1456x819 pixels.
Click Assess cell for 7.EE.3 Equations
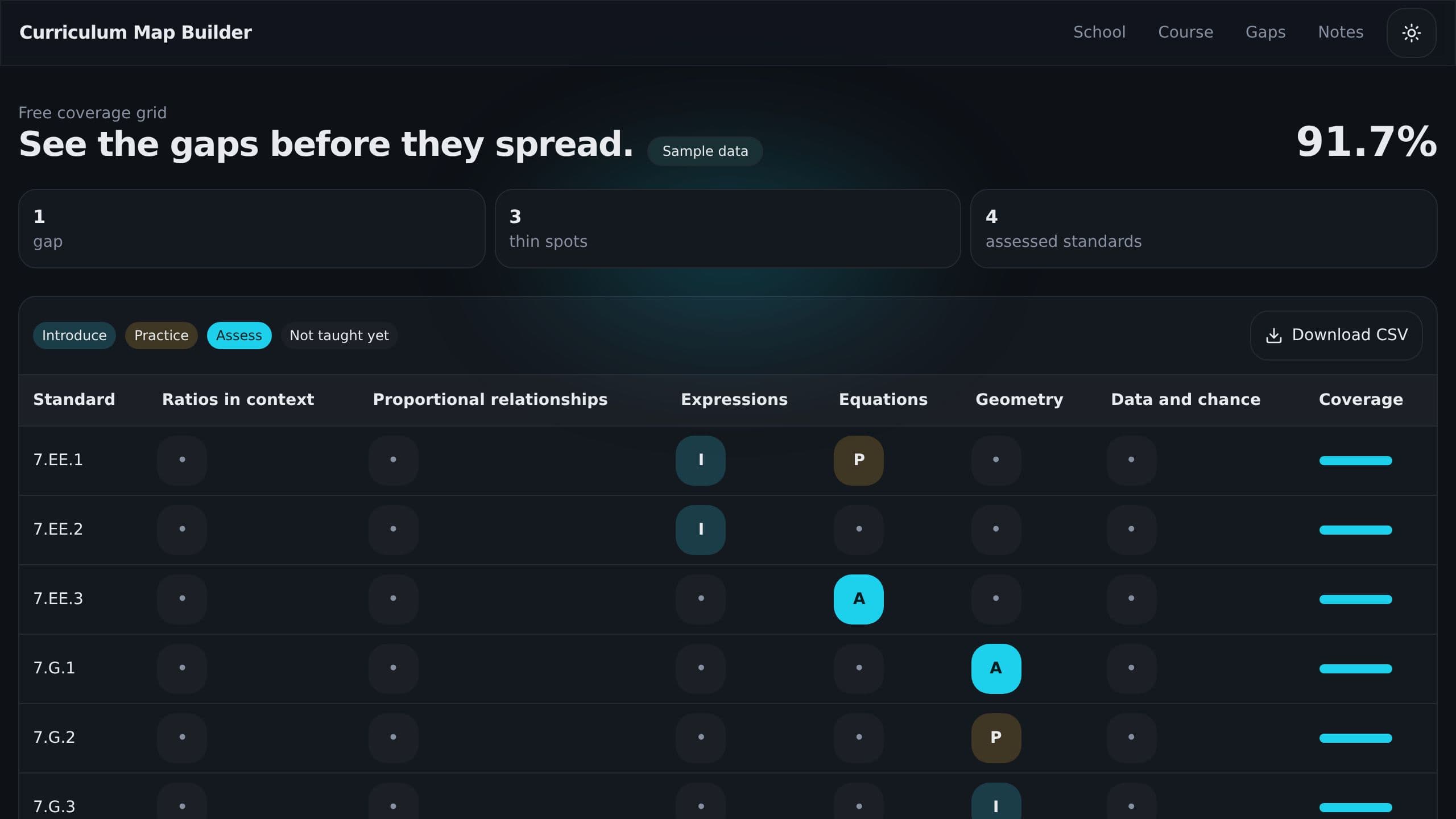tap(859, 599)
